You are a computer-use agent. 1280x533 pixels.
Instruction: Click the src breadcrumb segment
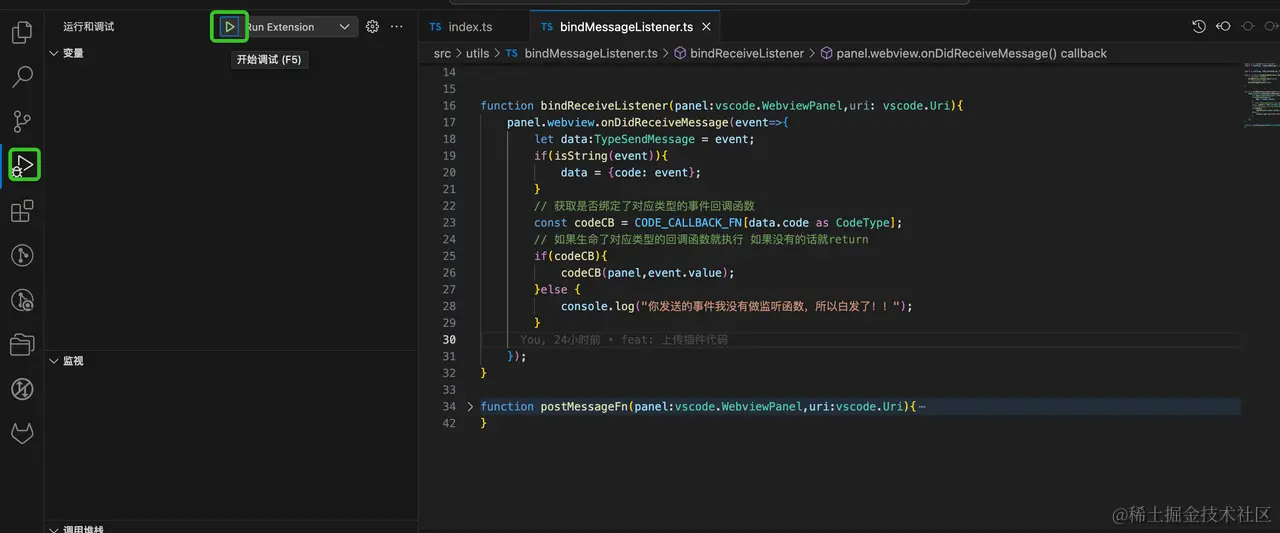tap(442, 53)
